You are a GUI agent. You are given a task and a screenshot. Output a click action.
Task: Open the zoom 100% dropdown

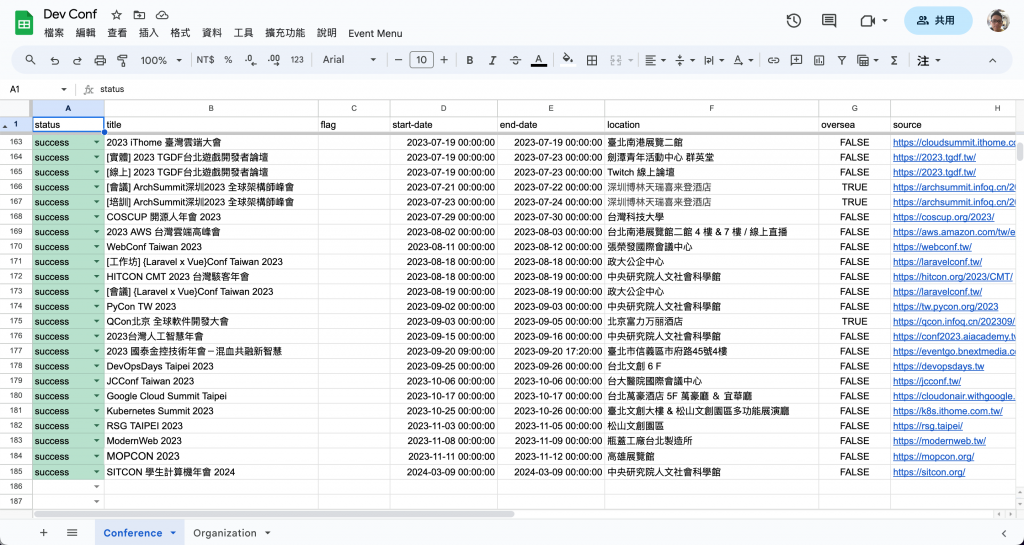(161, 60)
